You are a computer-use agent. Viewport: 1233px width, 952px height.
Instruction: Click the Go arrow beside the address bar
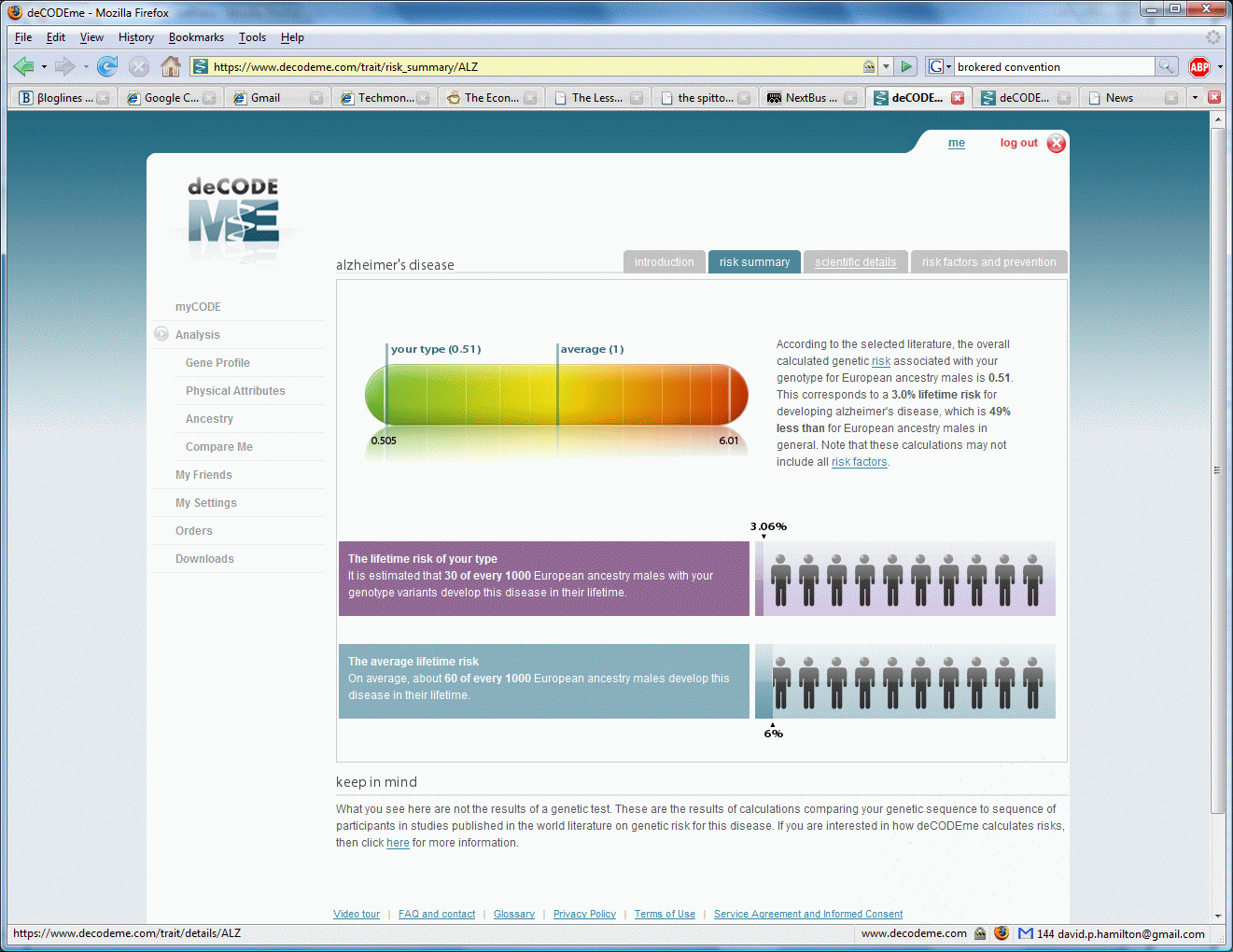(905, 66)
